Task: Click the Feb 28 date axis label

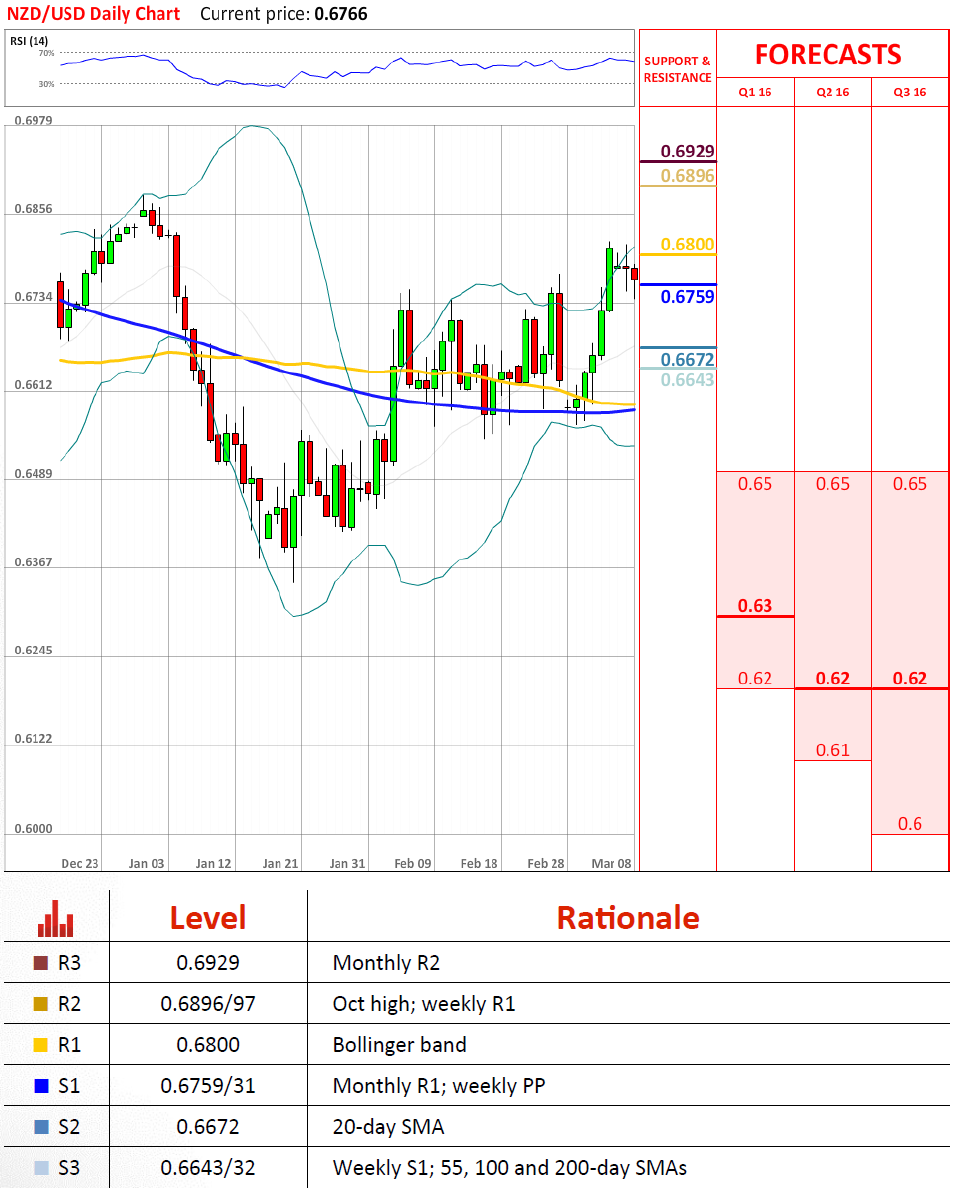Action: [x=546, y=863]
